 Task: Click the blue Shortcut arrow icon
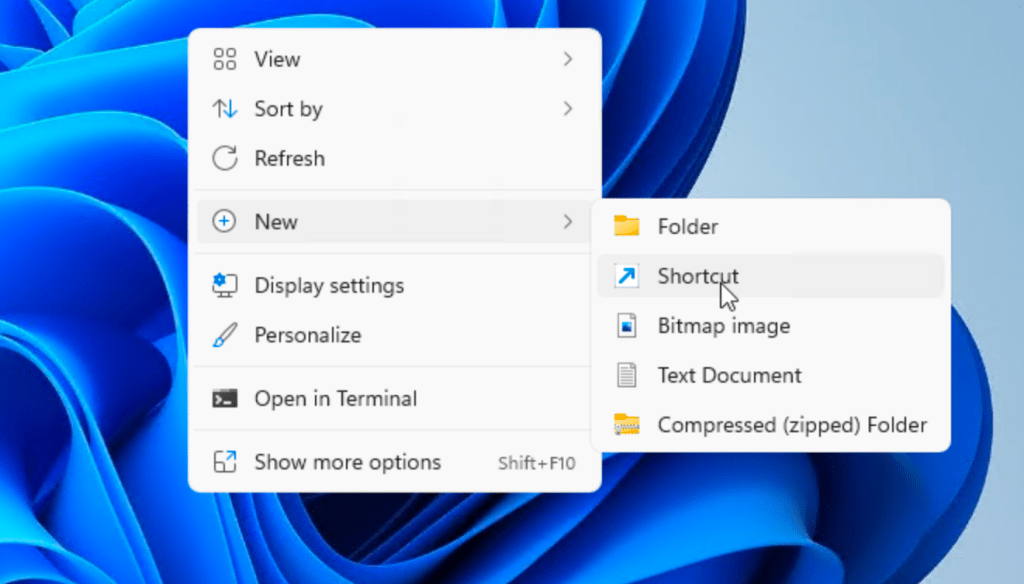point(627,276)
